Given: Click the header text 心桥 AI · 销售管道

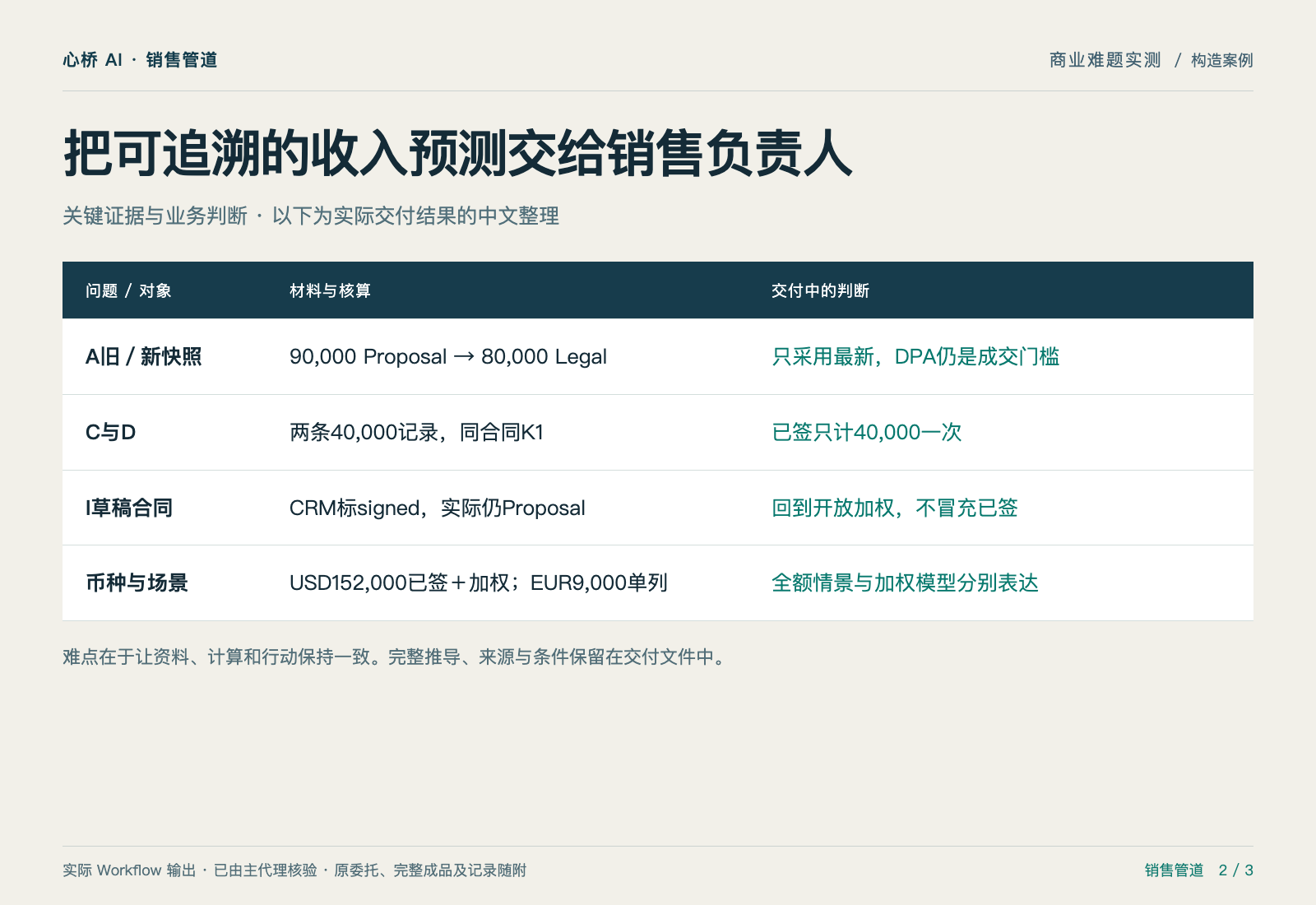Looking at the screenshot, I should click(140, 60).
